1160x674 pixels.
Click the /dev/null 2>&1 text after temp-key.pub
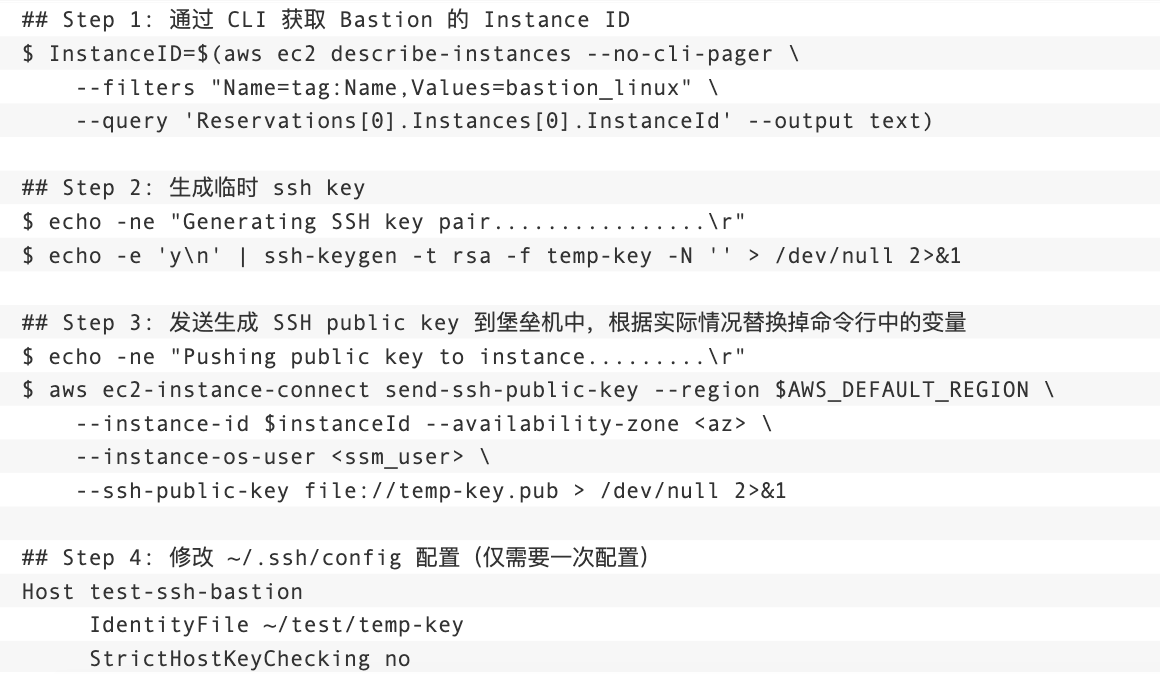[x=693, y=491]
